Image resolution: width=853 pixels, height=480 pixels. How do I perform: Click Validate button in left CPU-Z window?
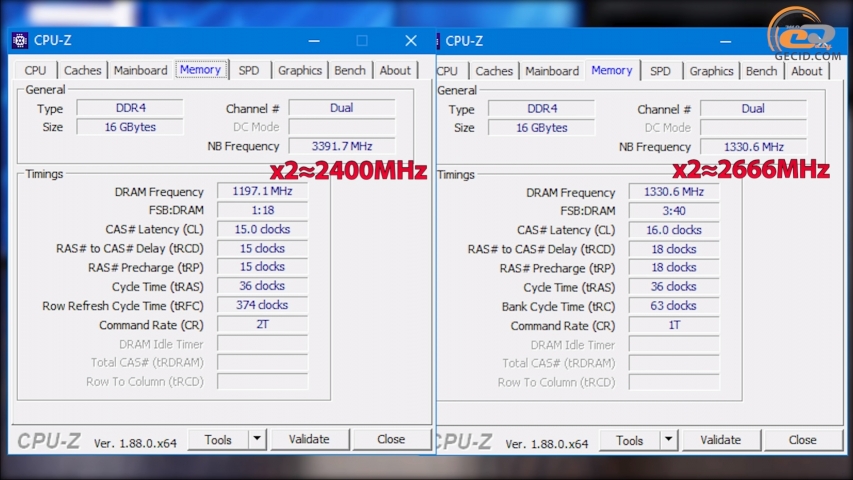[309, 440]
